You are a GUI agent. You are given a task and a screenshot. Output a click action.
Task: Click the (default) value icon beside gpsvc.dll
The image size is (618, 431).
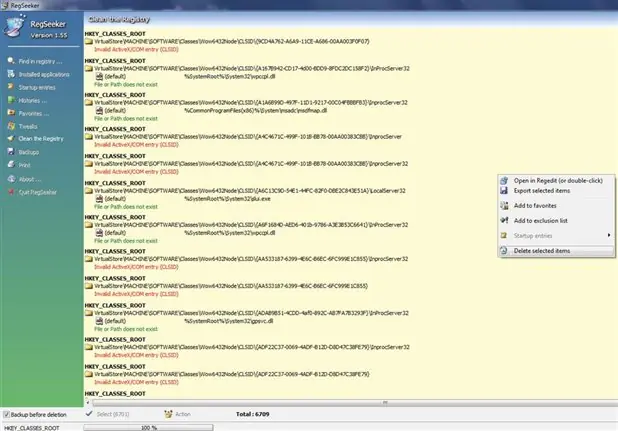coord(99,321)
